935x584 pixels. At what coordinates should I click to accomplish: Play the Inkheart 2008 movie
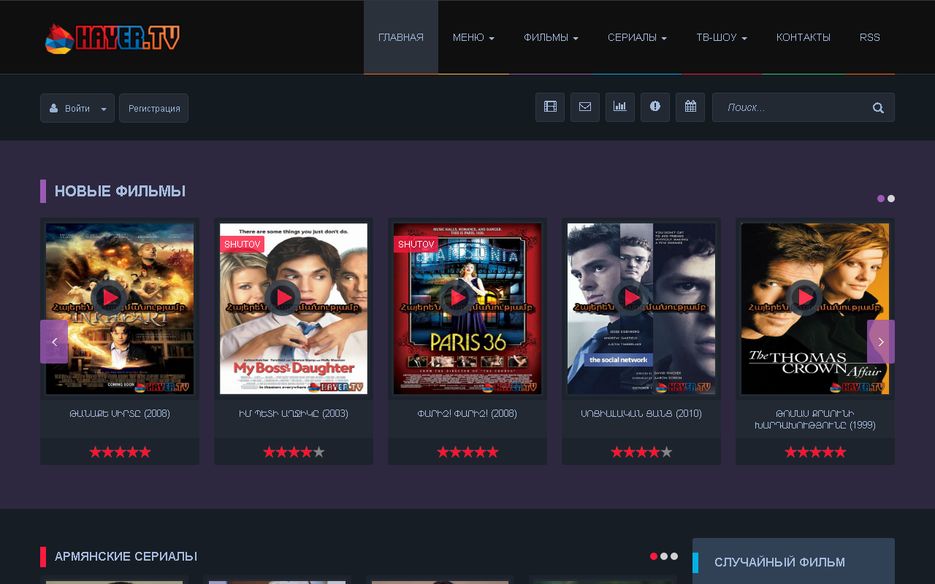coord(109,297)
